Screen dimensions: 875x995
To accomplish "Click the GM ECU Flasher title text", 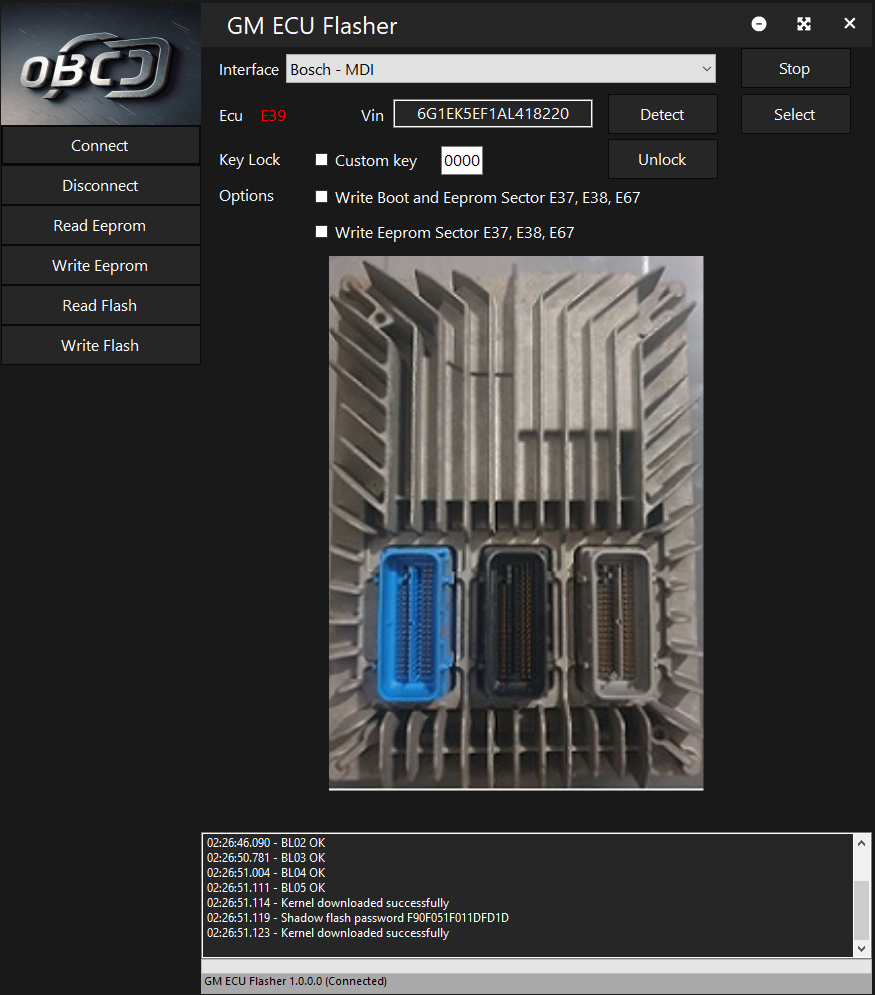I will coord(312,26).
